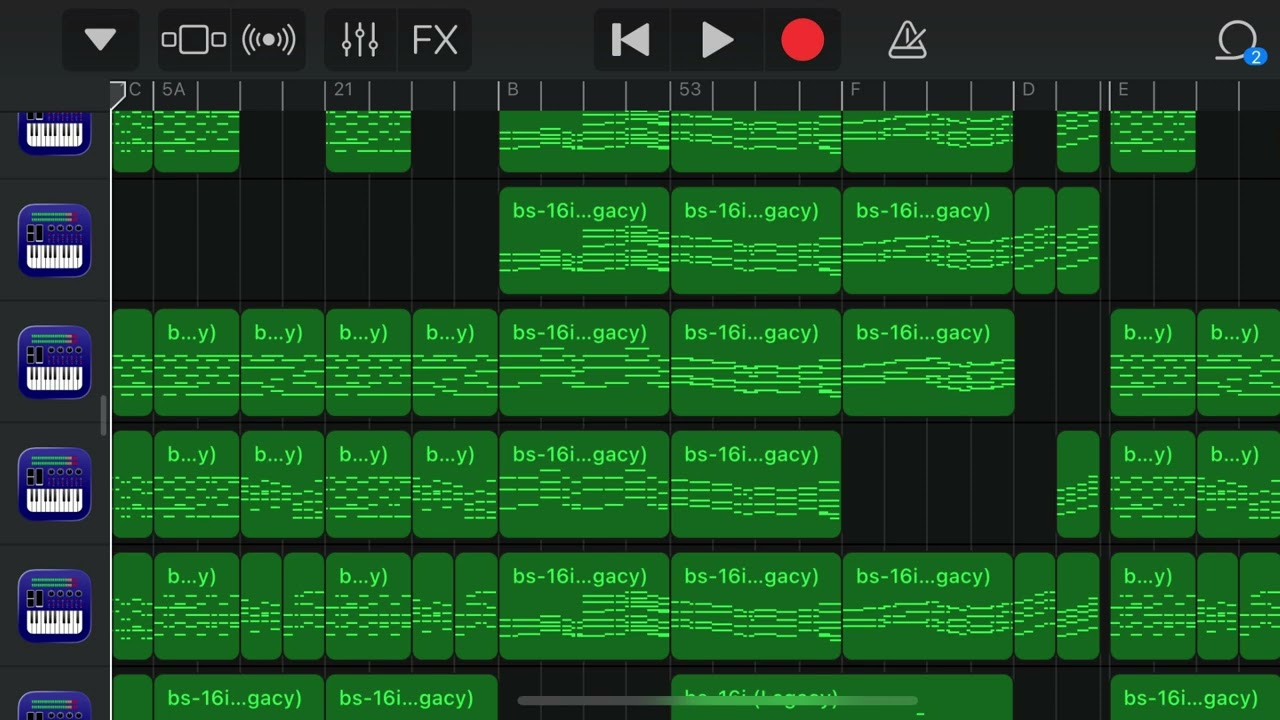Tap section marker D in the ruler
Viewport: 1280px width, 720px height.
[1027, 90]
